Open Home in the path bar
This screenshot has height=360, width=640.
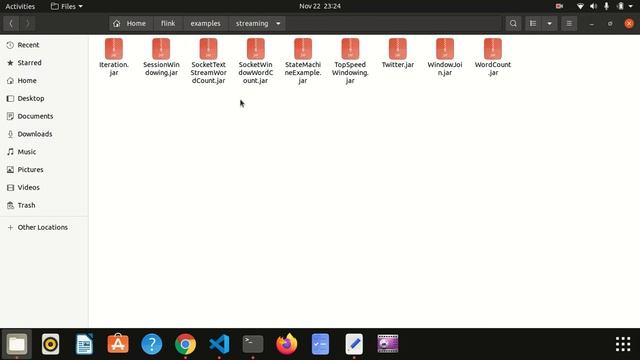131,24
